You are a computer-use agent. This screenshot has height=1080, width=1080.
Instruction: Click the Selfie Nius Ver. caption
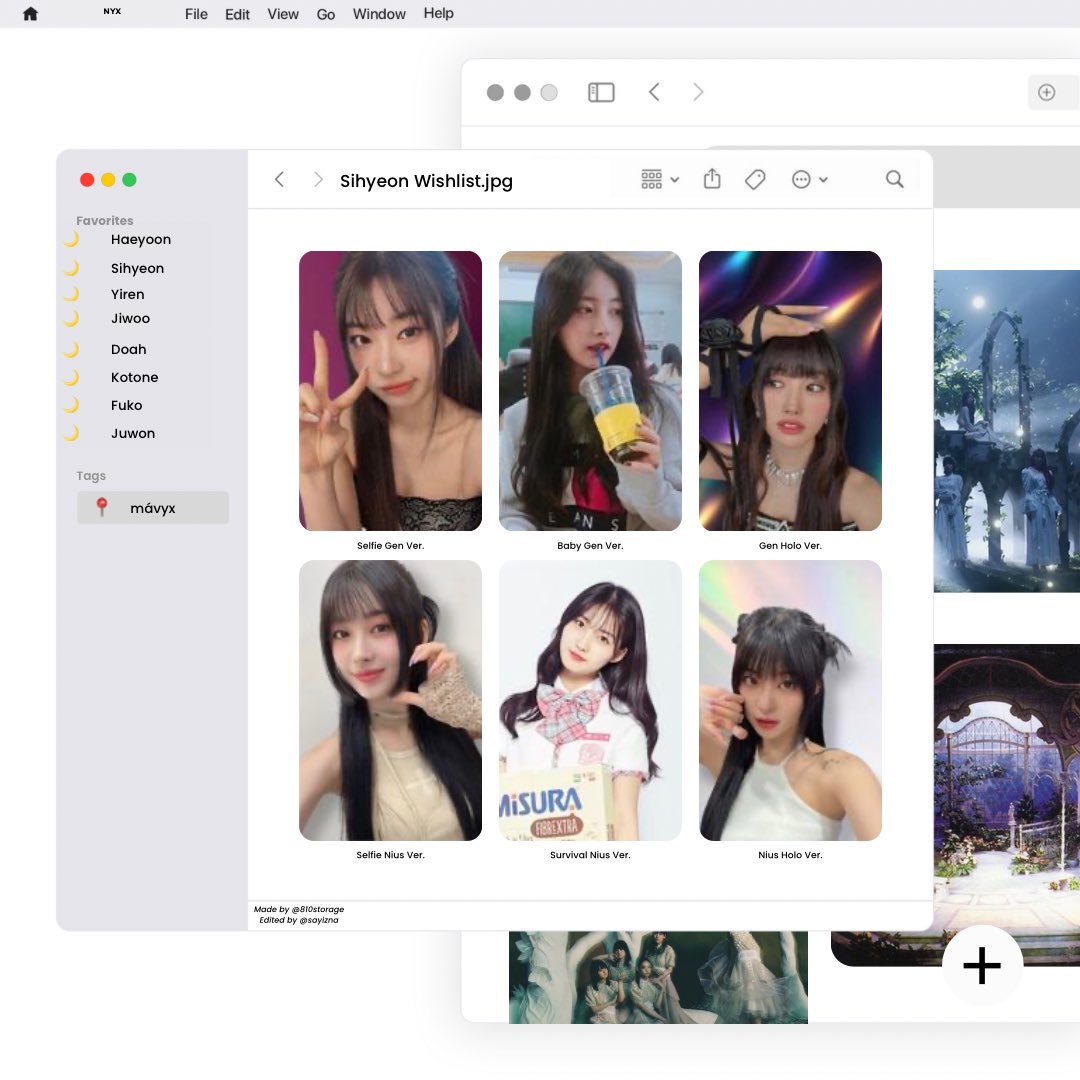tap(391, 855)
